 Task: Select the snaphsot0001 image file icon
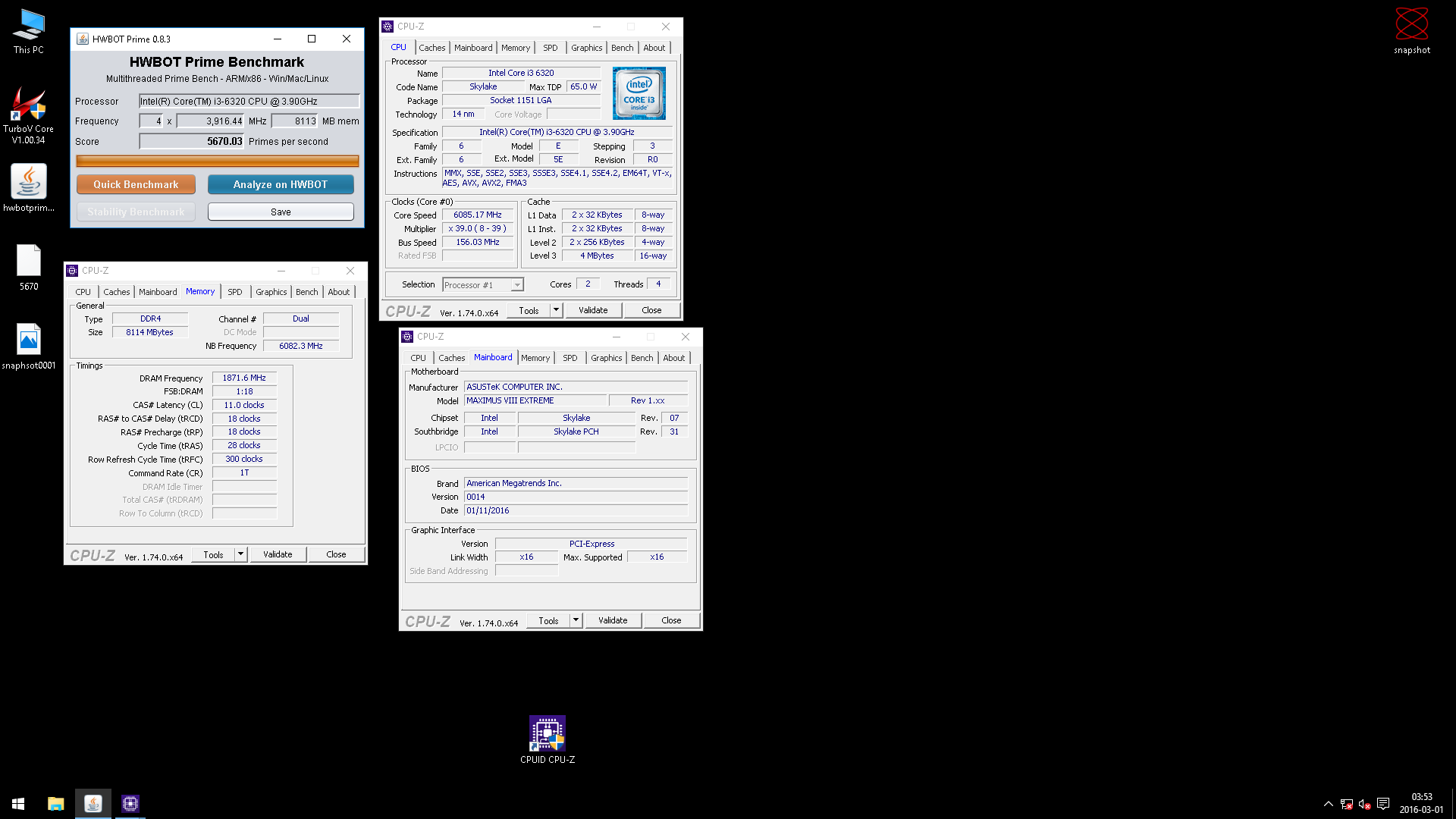[x=28, y=347]
